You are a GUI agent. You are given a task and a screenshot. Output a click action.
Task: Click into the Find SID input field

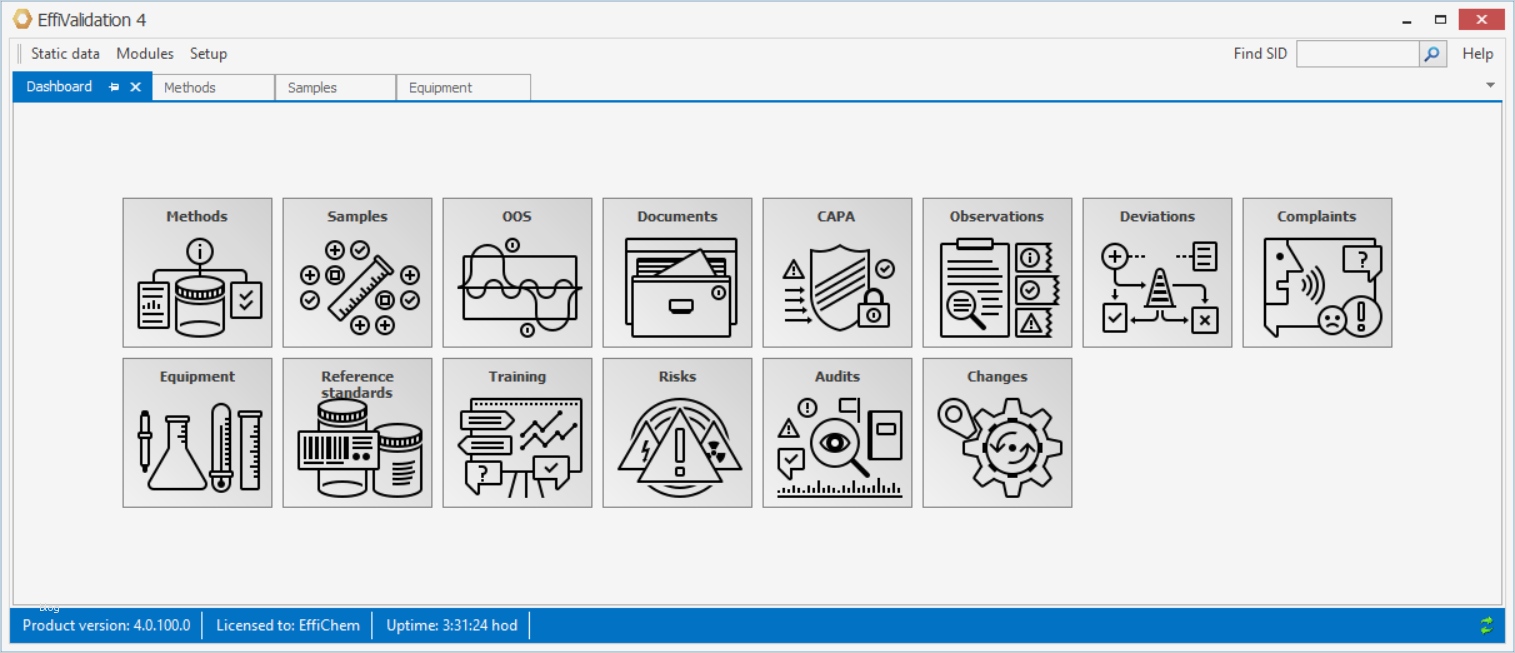[x=1358, y=54]
